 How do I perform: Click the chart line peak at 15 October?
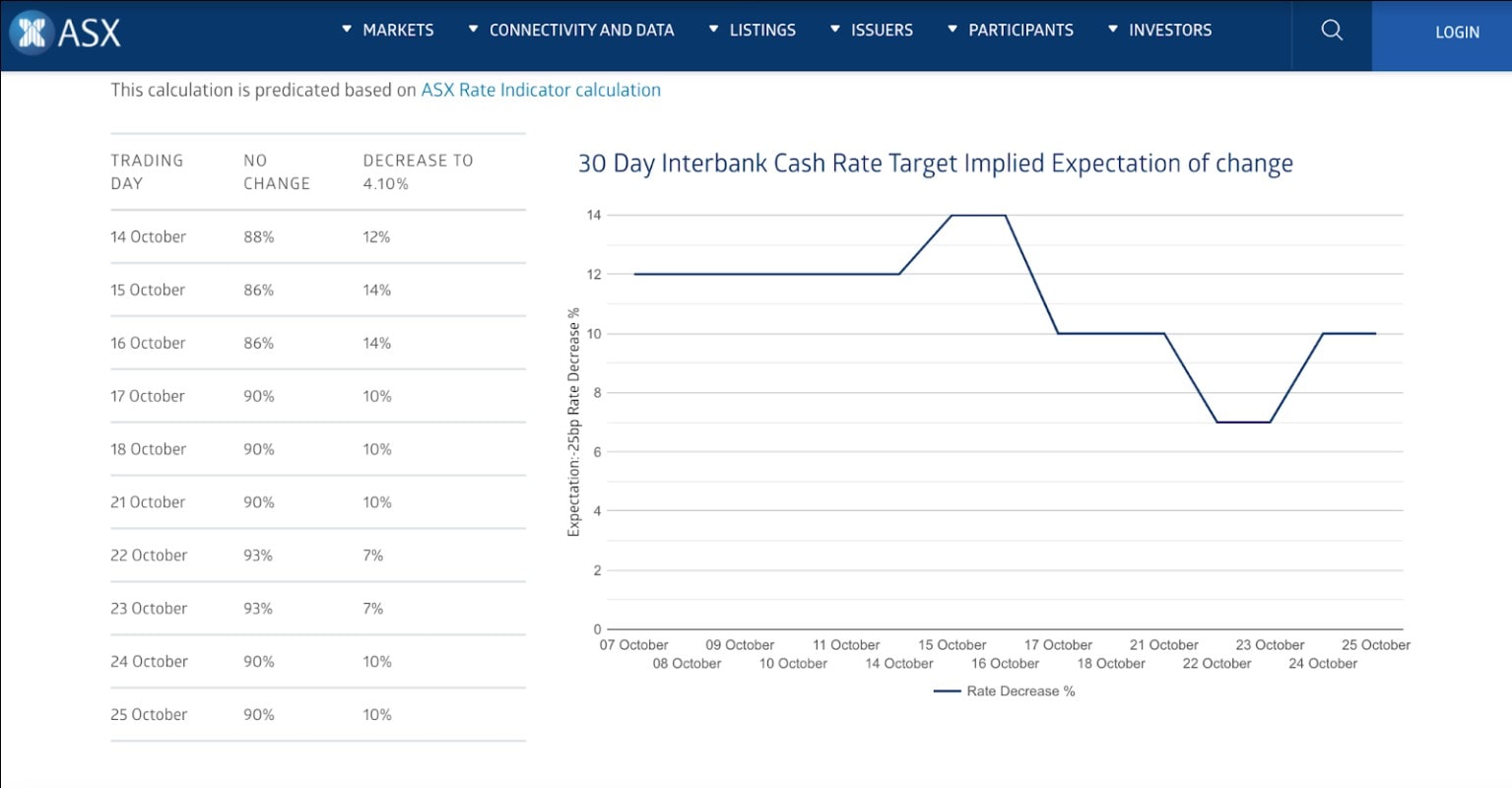(953, 215)
